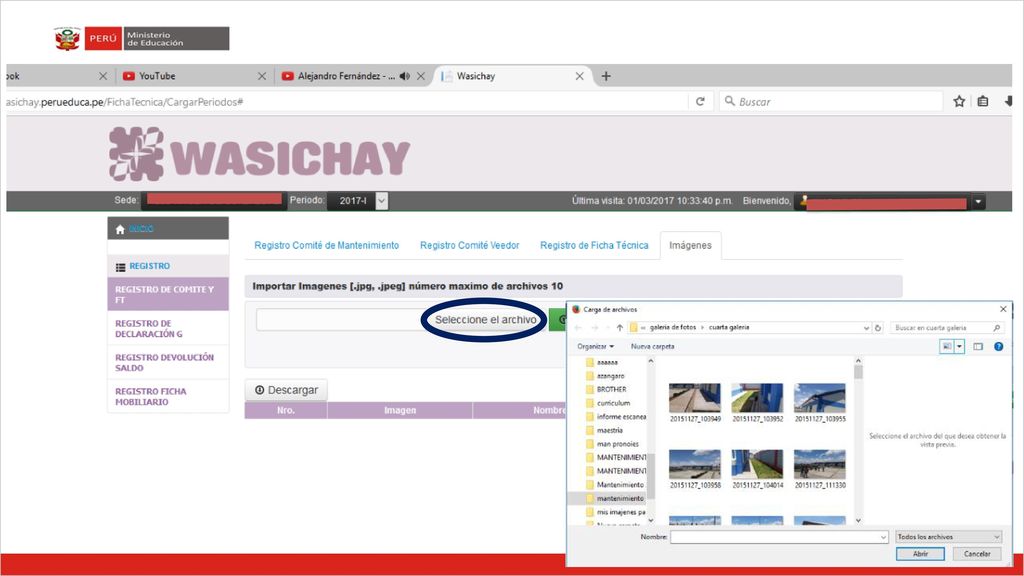Click the change view icon in file dialog

pyautogui.click(x=947, y=347)
